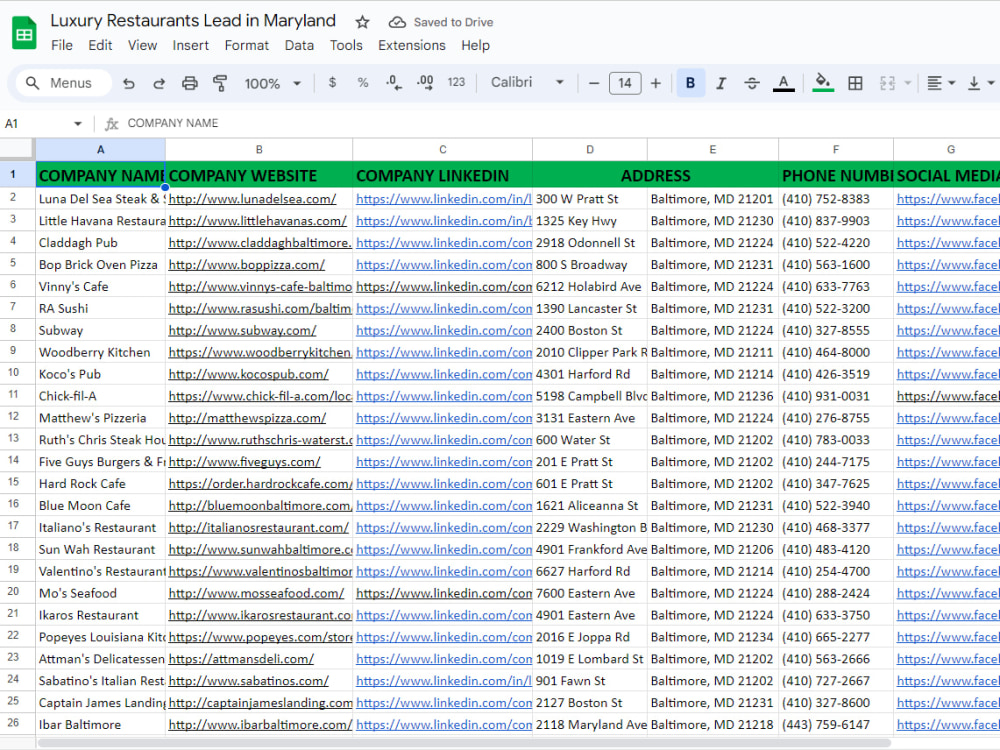Redo the last action
The image size is (1000, 750).
click(x=159, y=83)
